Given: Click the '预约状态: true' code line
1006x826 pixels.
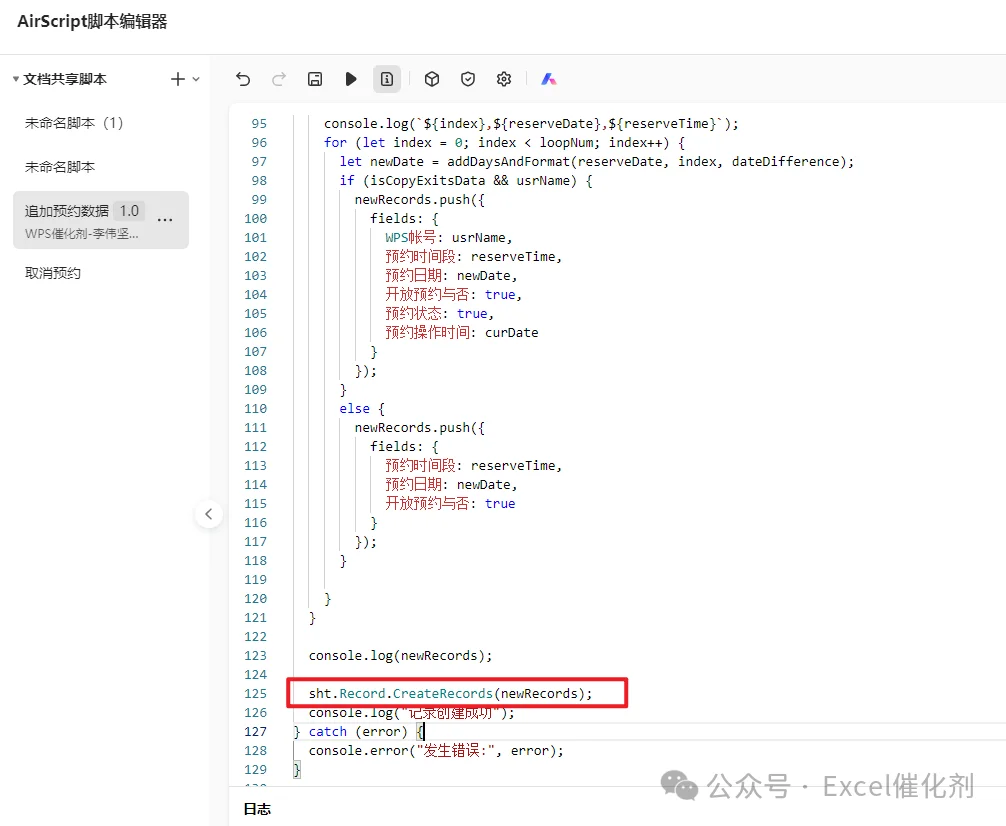Looking at the screenshot, I should coord(439,313).
